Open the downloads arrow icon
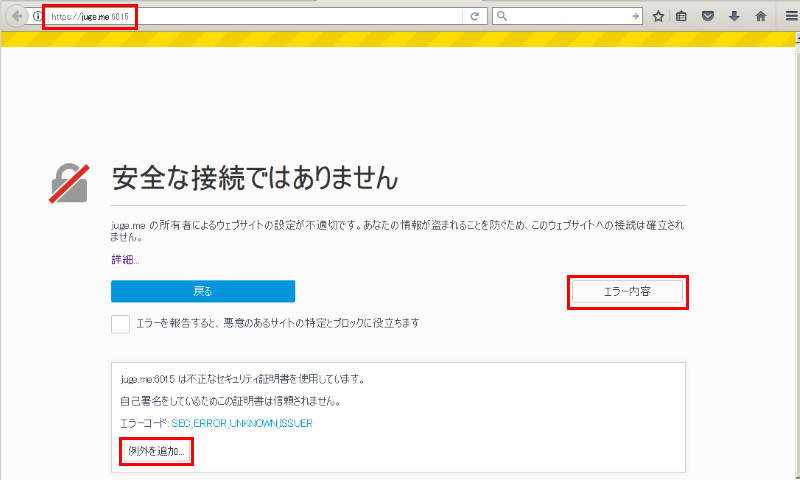Image resolution: width=800 pixels, height=480 pixels. point(734,16)
